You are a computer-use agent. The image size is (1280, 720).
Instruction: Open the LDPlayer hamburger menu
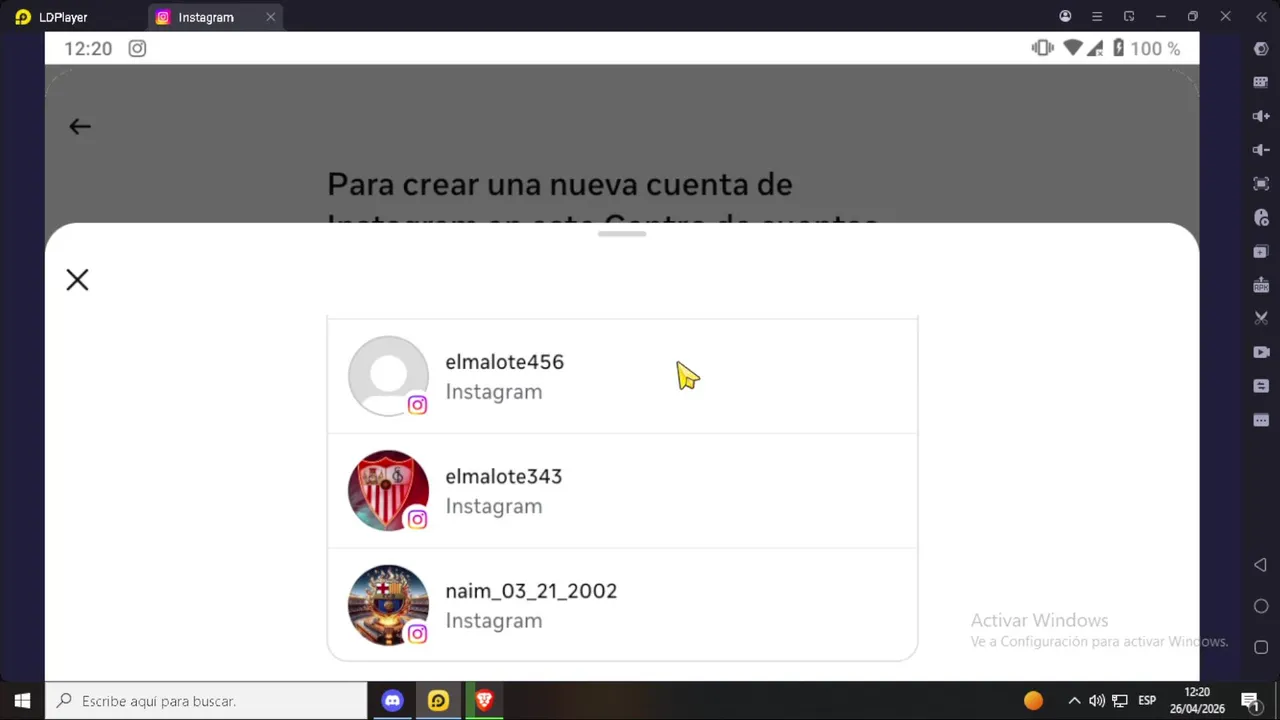[1097, 16]
